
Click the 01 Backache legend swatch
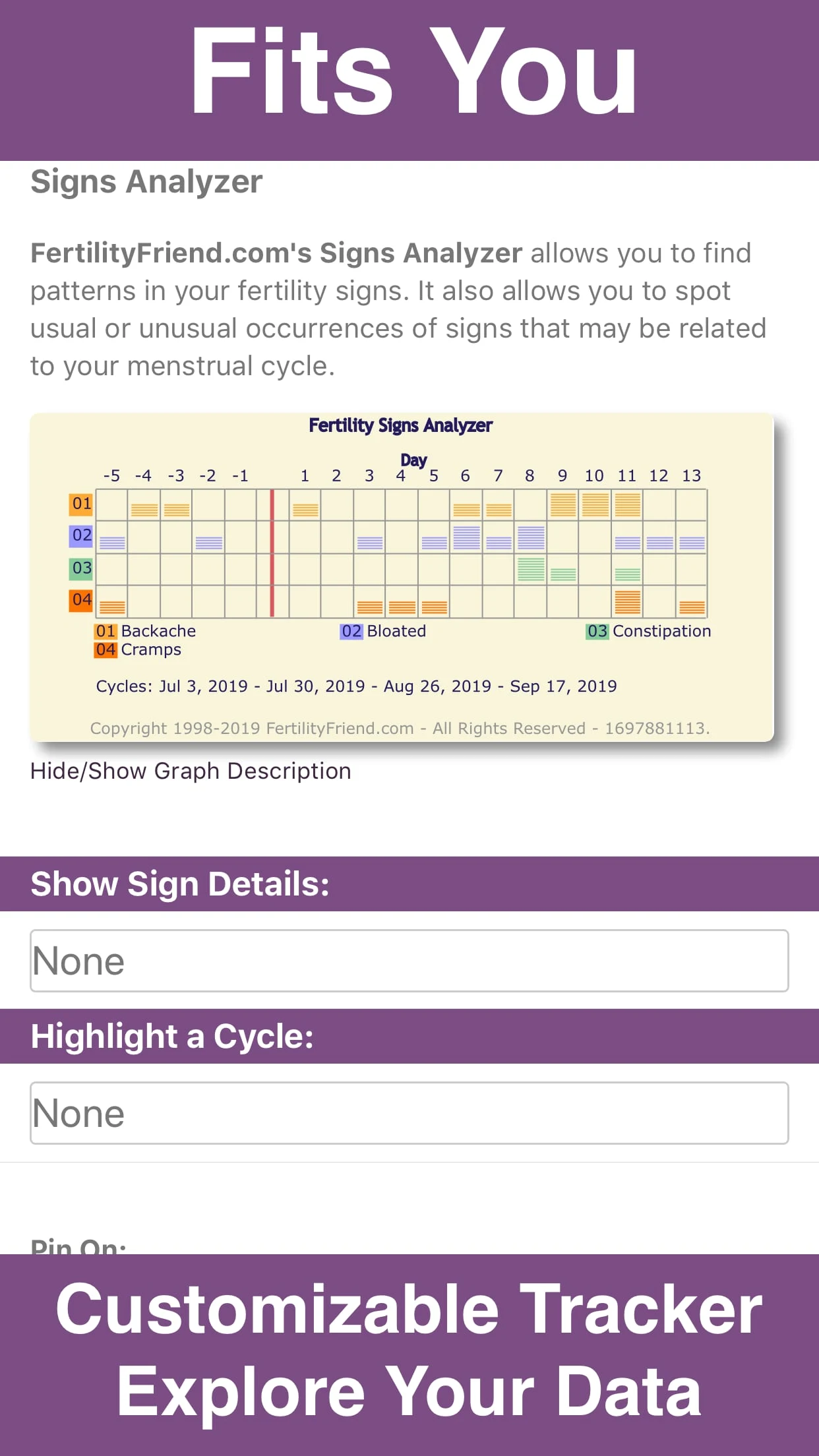pyautogui.click(x=106, y=631)
